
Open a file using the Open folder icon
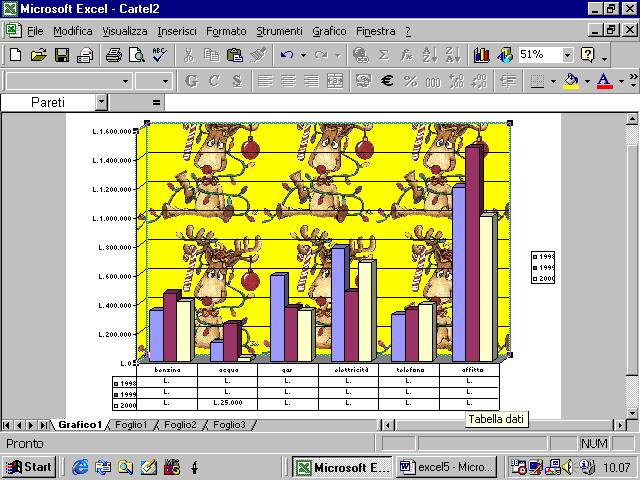38,55
